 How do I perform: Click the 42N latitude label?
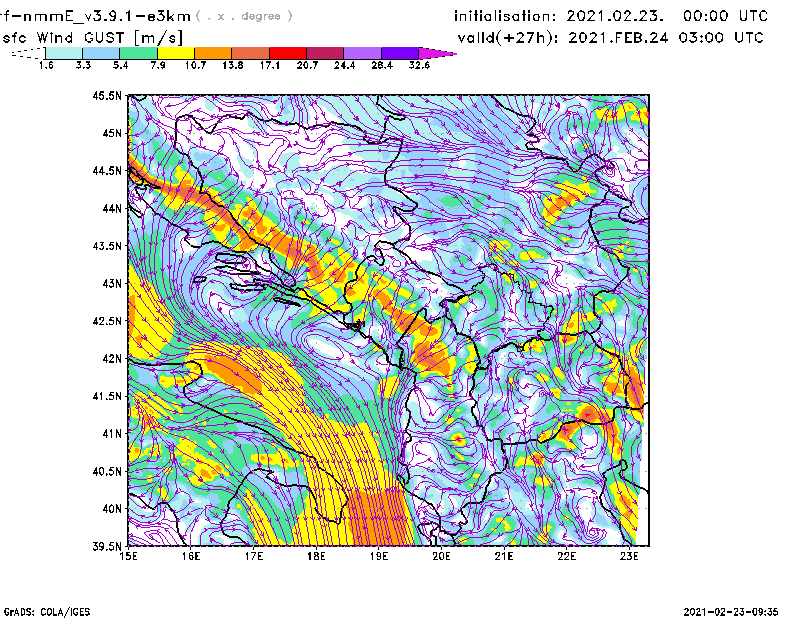[x=112, y=359]
